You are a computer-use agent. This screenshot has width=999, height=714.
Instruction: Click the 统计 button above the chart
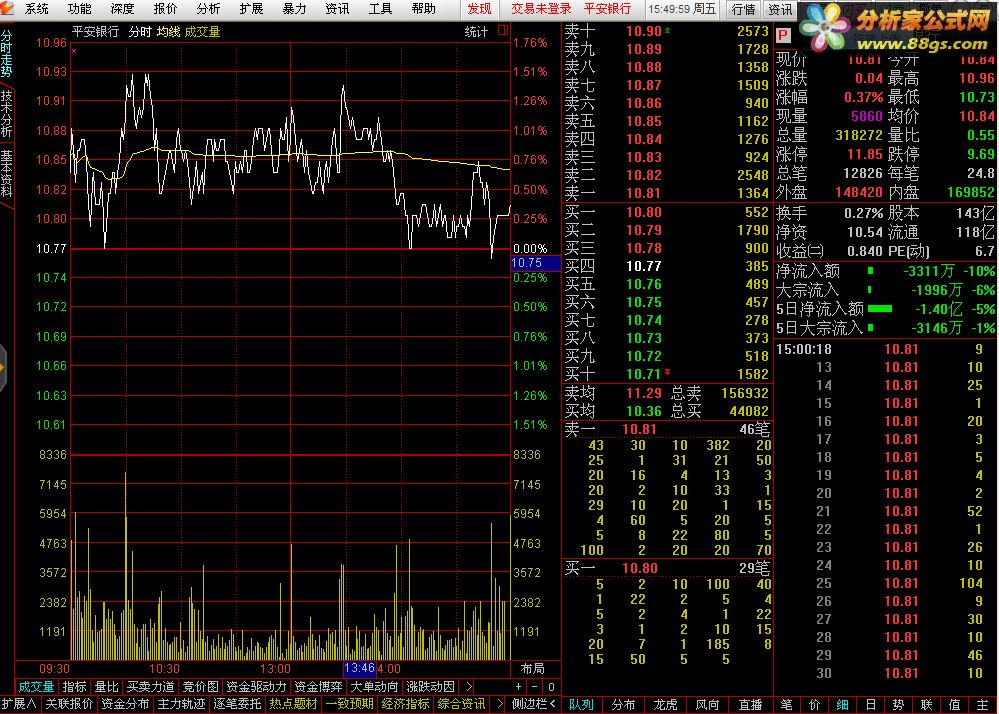tap(476, 31)
